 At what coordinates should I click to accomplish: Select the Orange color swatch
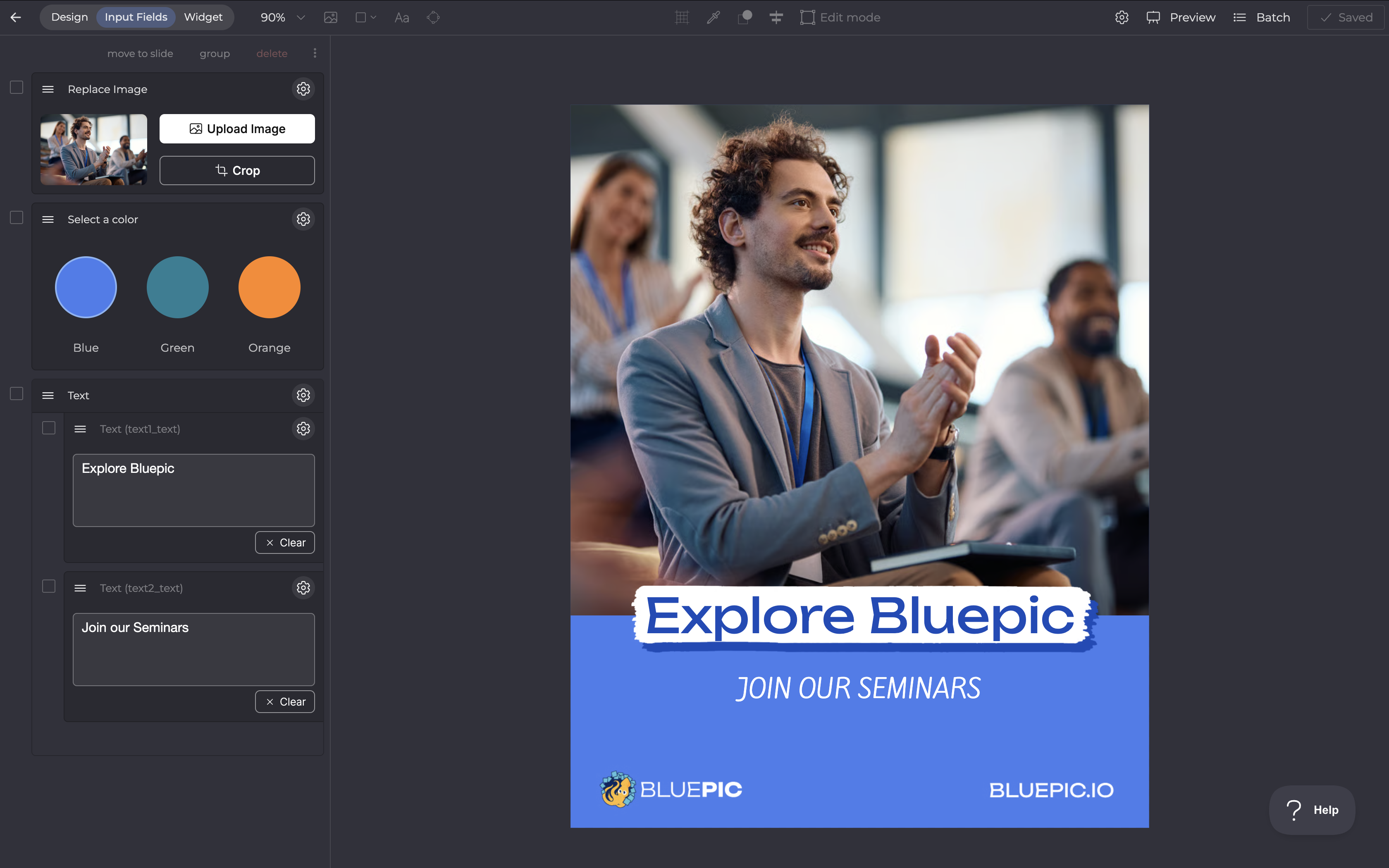point(269,288)
